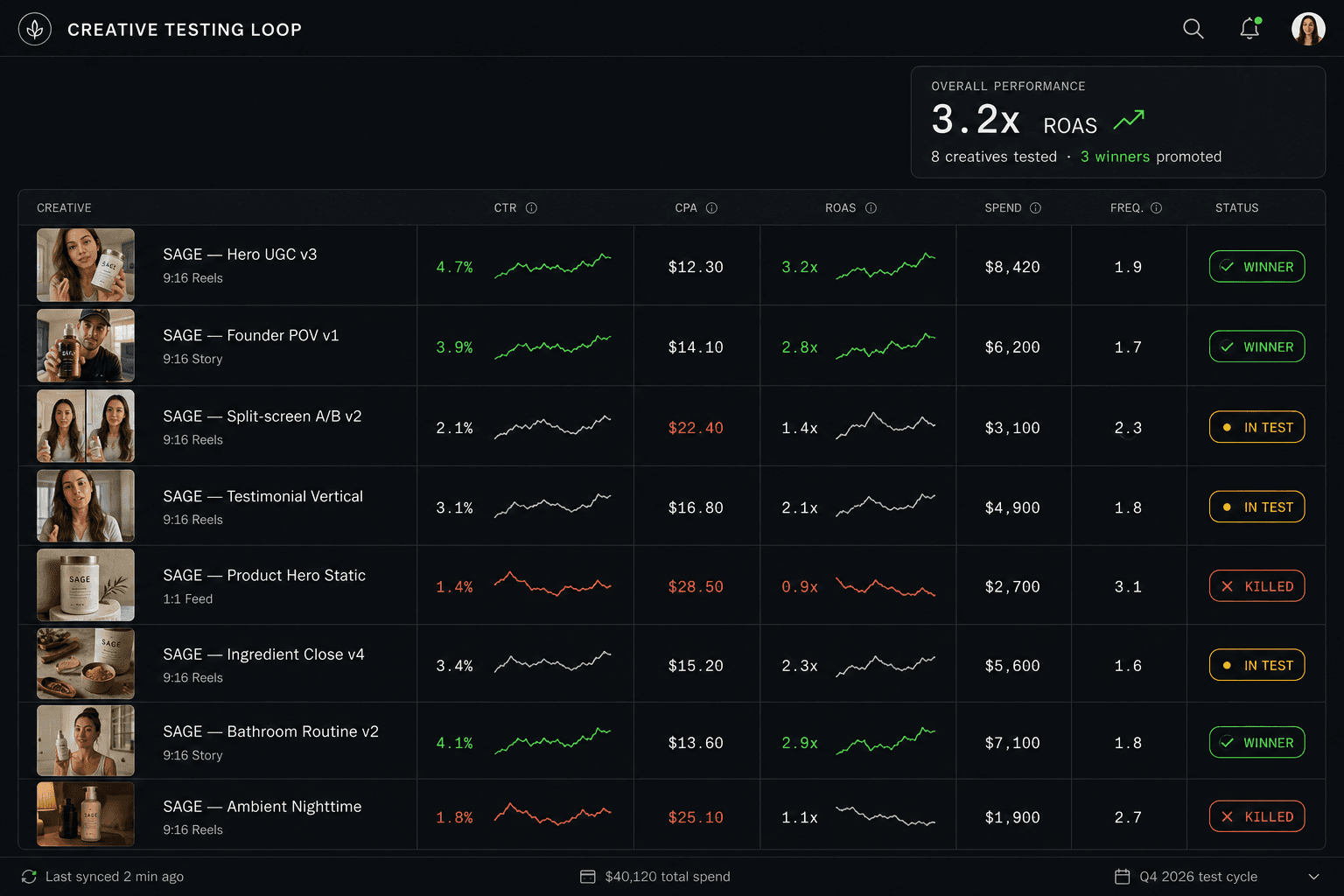The width and height of the screenshot is (1344, 896).
Task: Click WINNER badge for Bathroom Routine v2
Action: click(1256, 742)
